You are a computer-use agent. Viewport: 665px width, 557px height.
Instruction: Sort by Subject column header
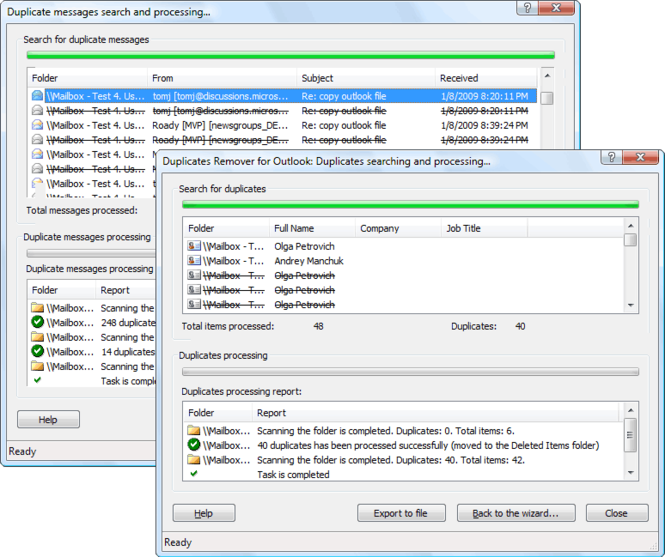point(366,78)
